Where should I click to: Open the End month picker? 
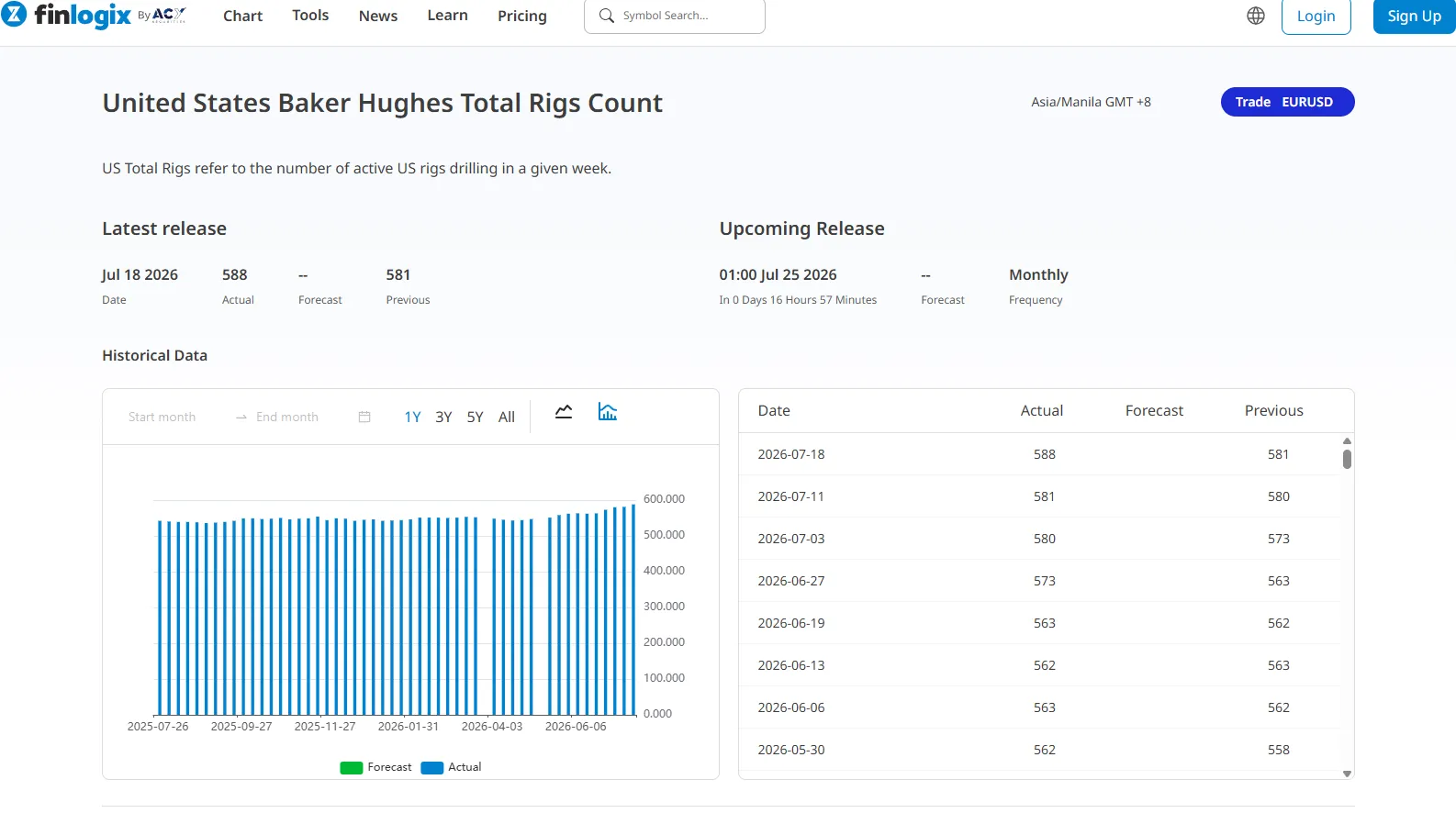click(x=287, y=417)
